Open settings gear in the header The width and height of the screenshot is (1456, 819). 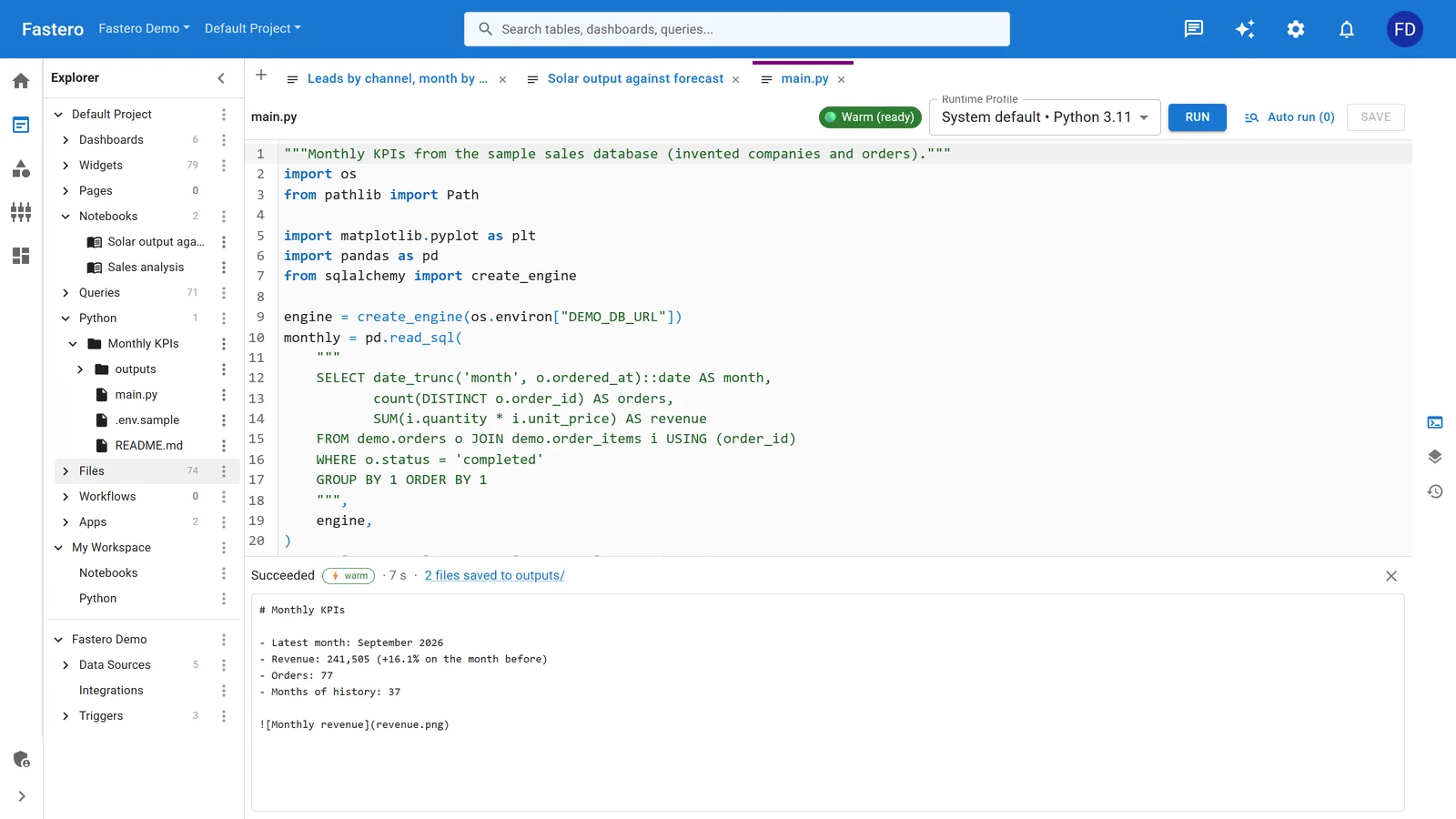click(1296, 29)
